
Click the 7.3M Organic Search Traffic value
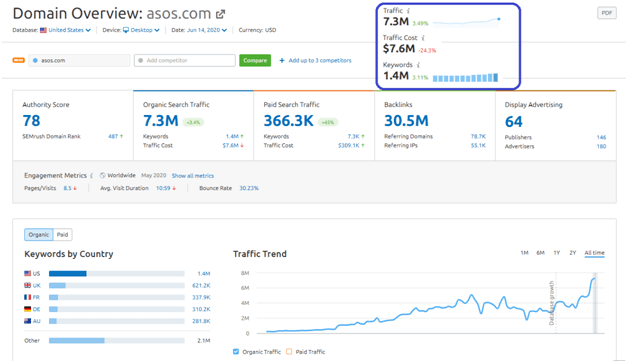pos(161,121)
